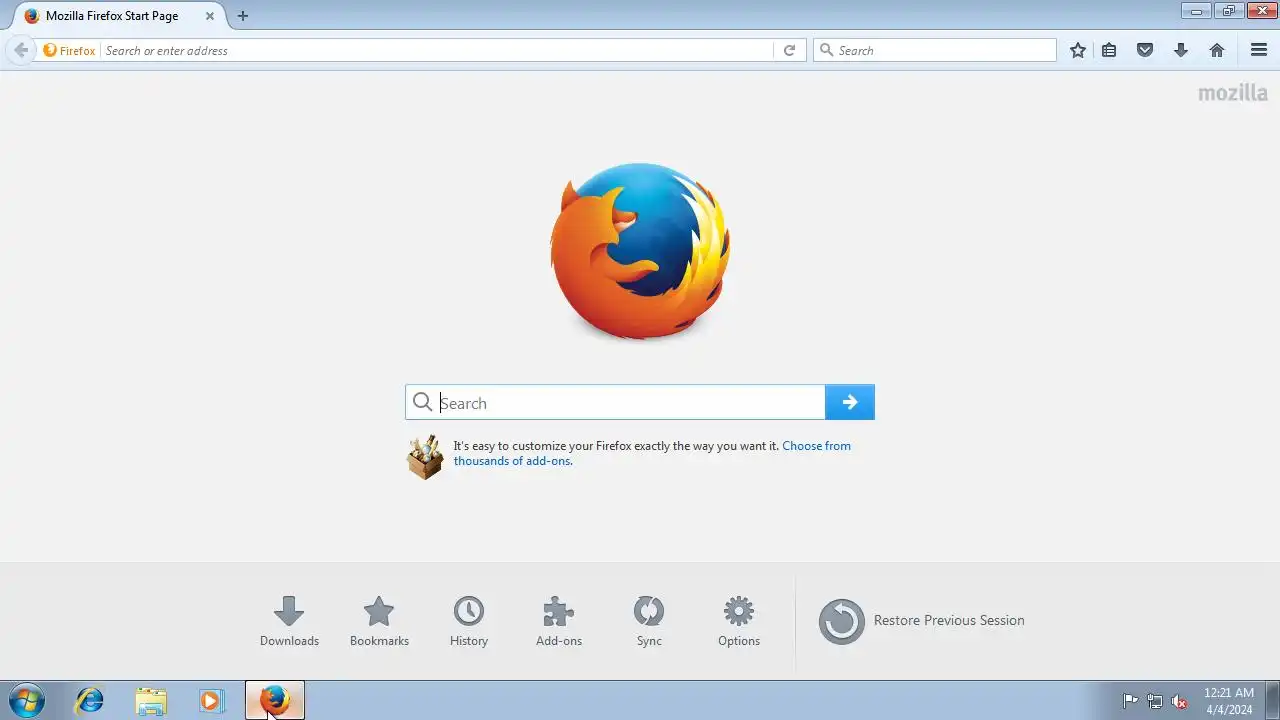The width and height of the screenshot is (1280, 720).
Task: Go to the home page icon
Action: coord(1217,50)
